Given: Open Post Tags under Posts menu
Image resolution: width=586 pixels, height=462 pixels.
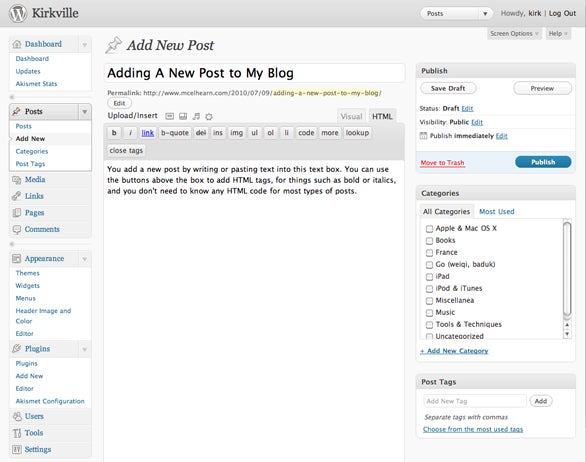Looking at the screenshot, I should [x=30, y=164].
